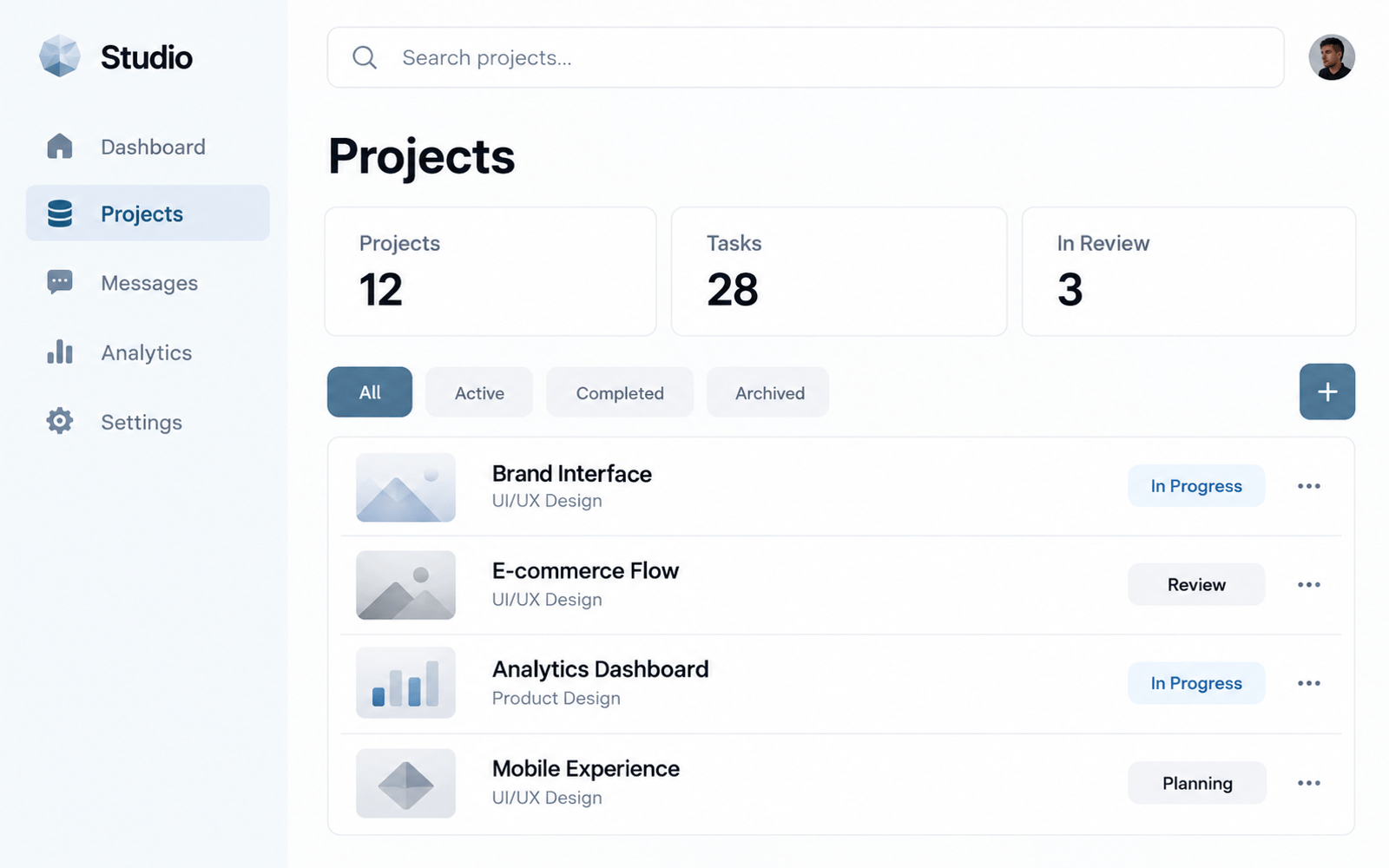Open more options for Brand Interface
Screen dimensions: 1389x868
pyautogui.click(x=1309, y=486)
